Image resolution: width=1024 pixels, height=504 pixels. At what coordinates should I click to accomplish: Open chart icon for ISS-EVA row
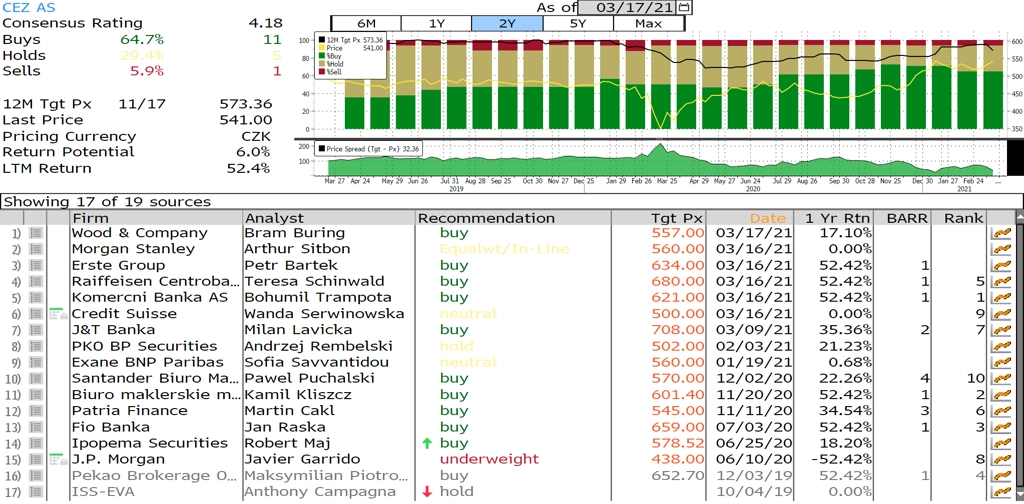pyautogui.click(x=1000, y=492)
